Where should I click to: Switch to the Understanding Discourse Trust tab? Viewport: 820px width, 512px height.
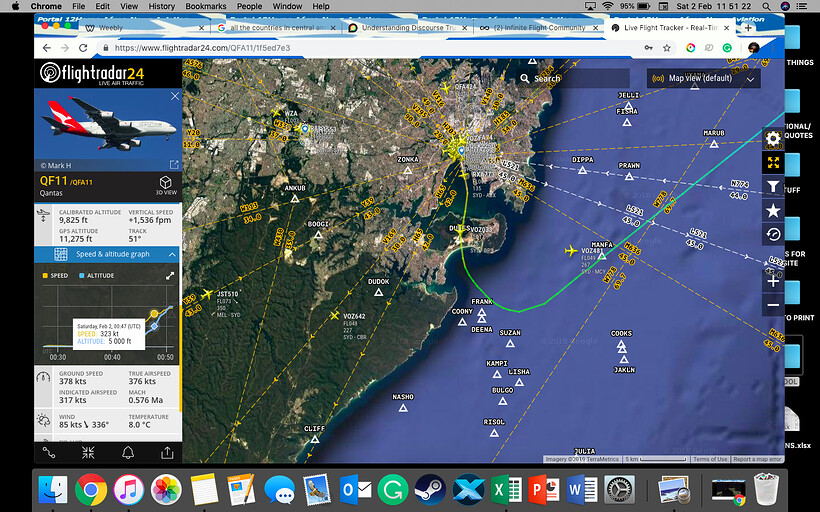coord(407,28)
